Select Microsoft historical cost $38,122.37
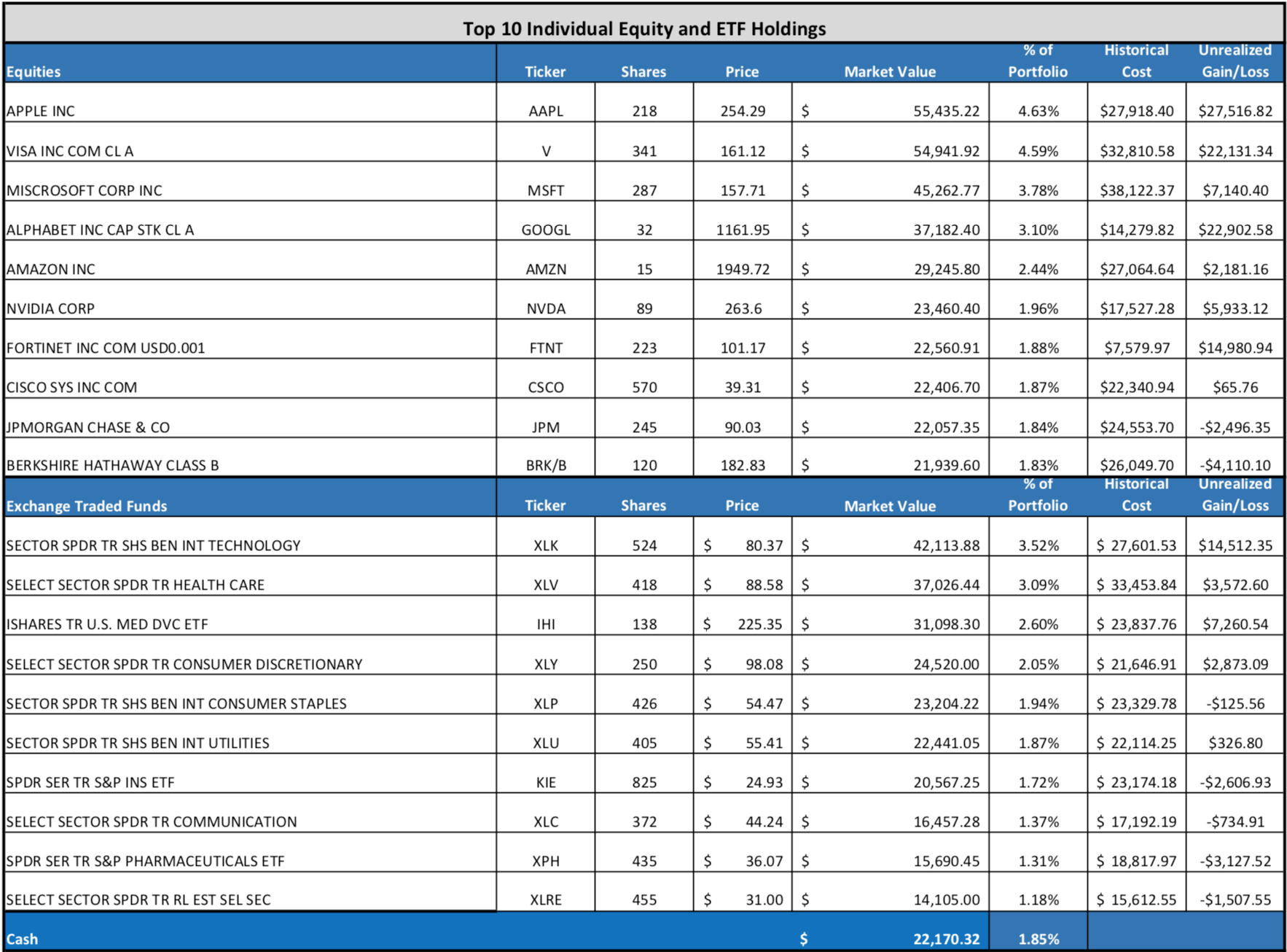The width and height of the screenshot is (1287, 952). pyautogui.click(x=1137, y=190)
